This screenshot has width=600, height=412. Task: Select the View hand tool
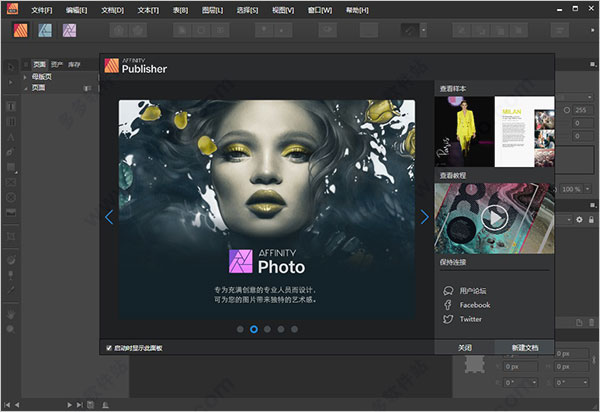coord(11,314)
